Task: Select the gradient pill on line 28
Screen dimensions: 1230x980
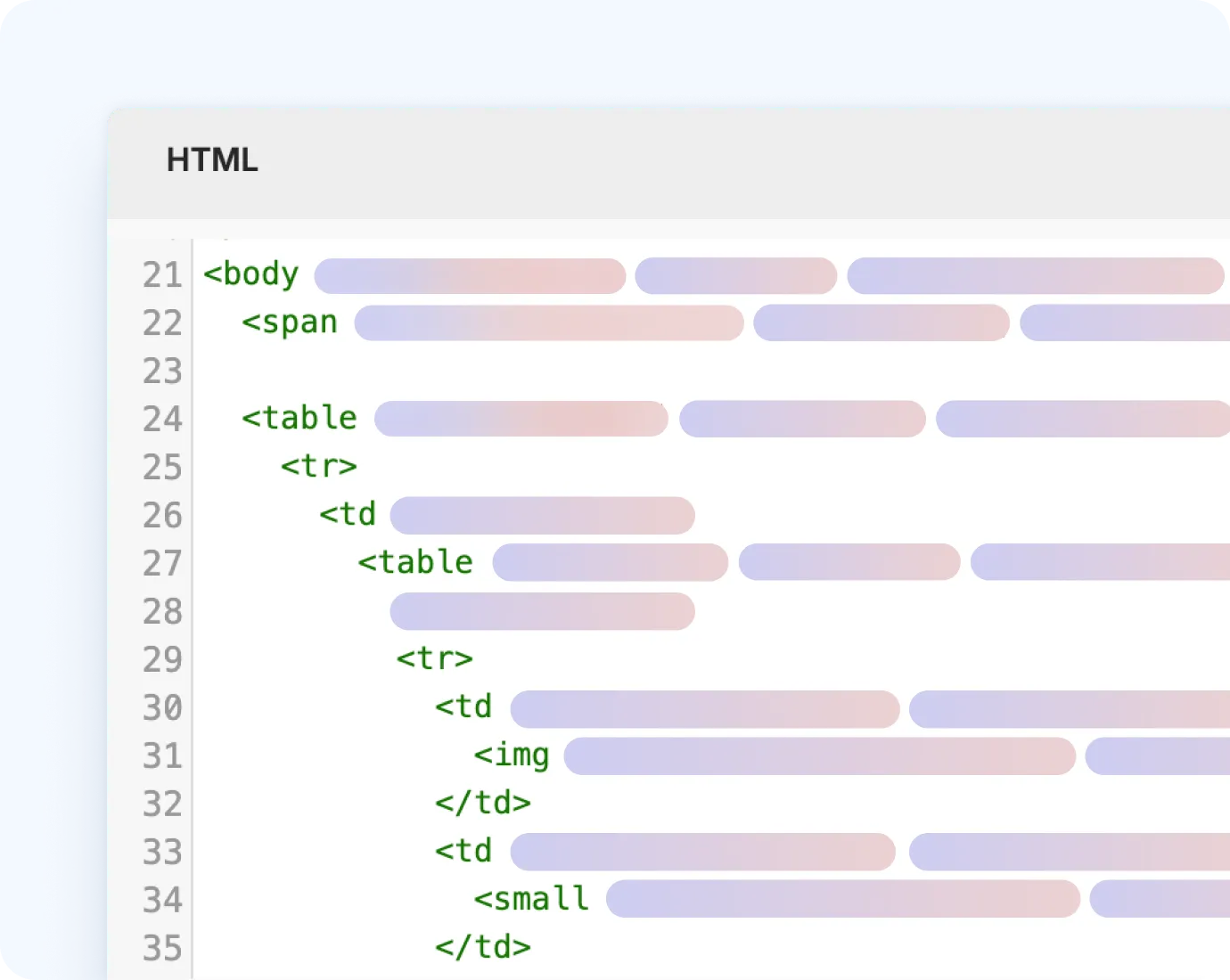Action: [542, 611]
